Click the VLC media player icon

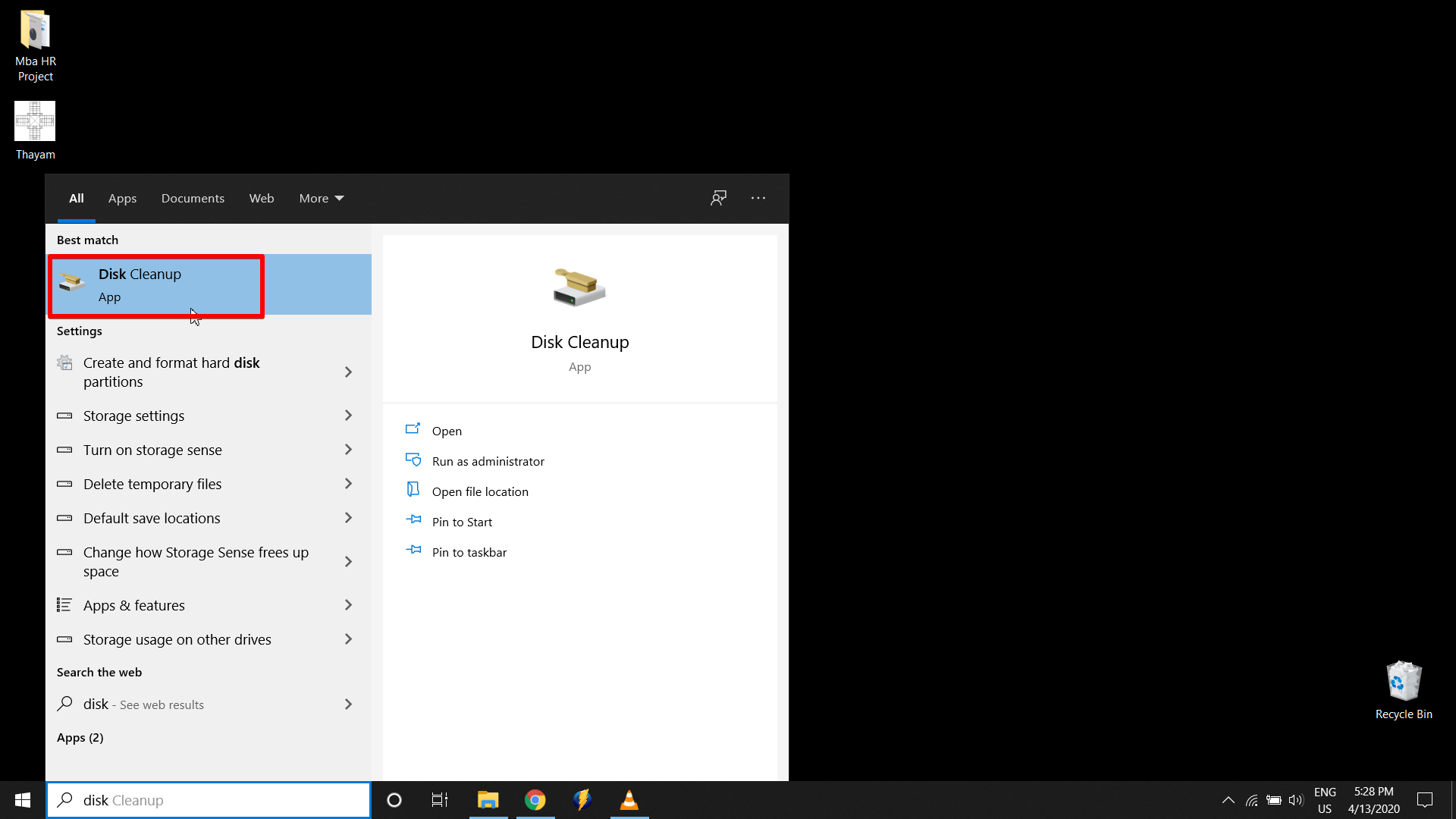tap(629, 799)
